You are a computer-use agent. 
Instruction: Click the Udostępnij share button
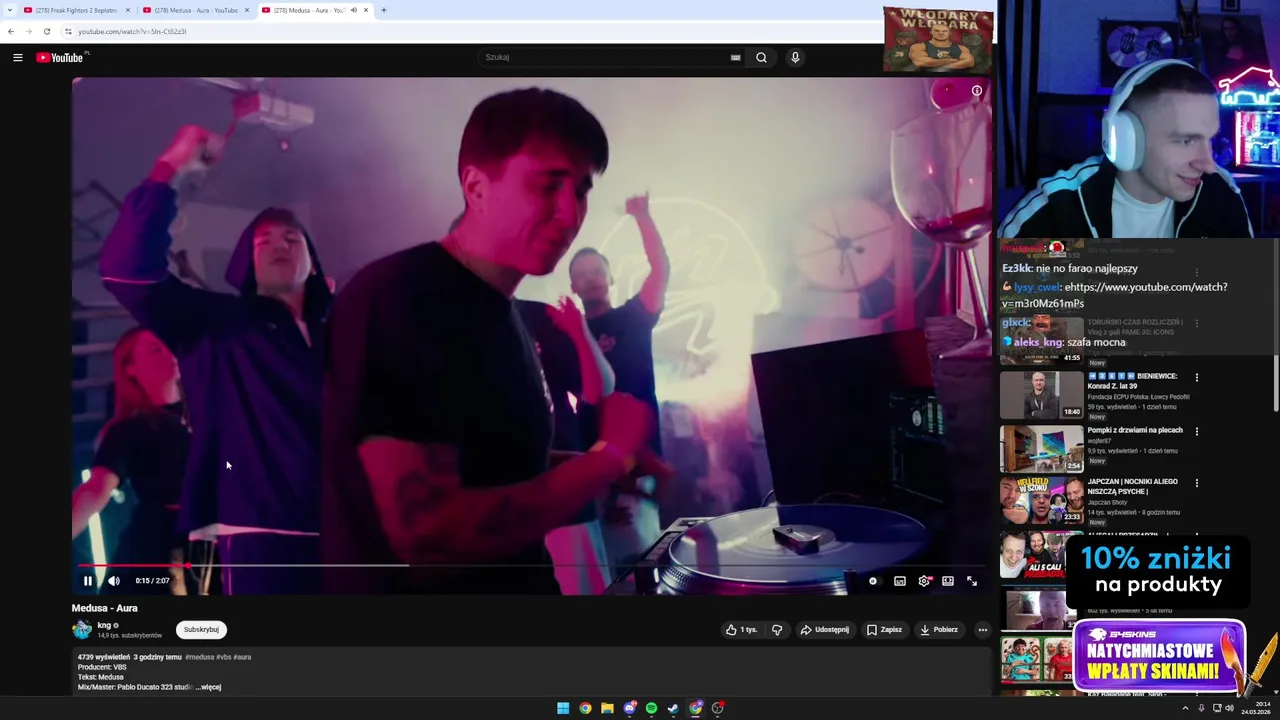point(825,630)
